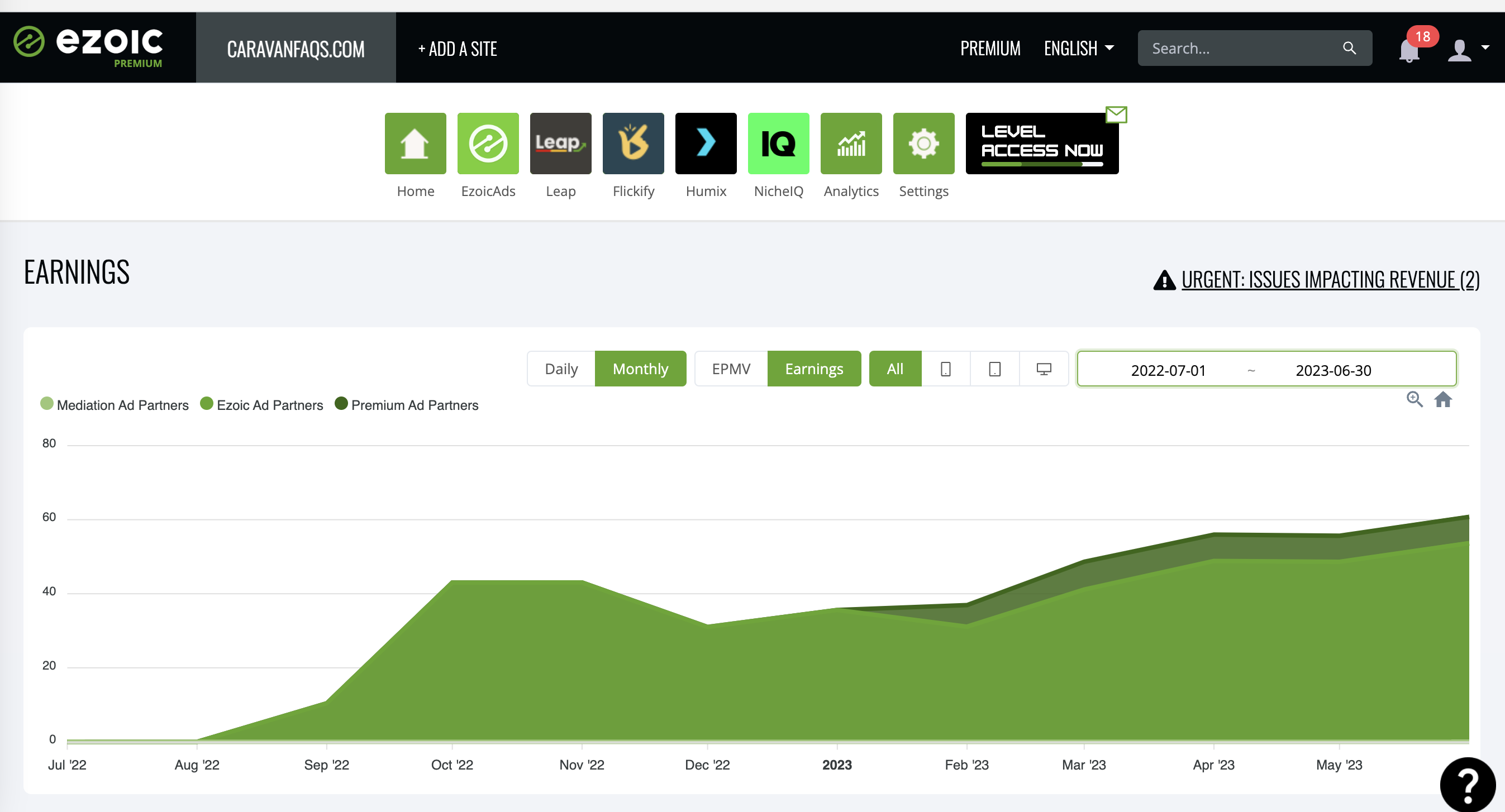This screenshot has height=812, width=1505.
Task: Click the urgent warning triangle icon
Action: pos(1164,280)
